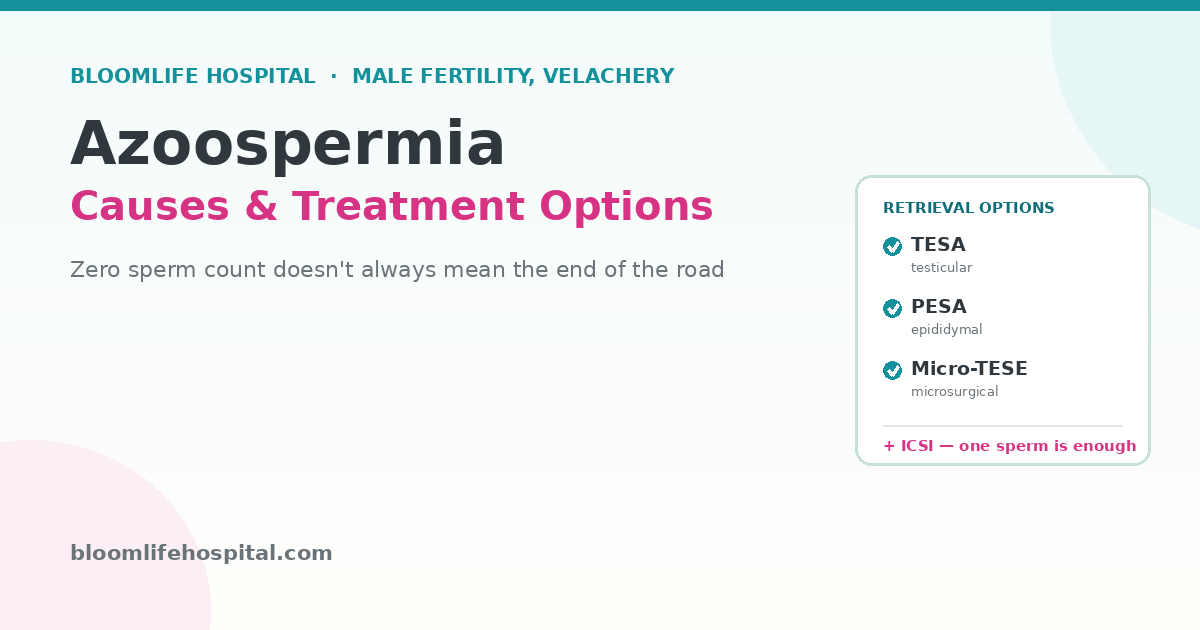The height and width of the screenshot is (630, 1200).
Task: Click the Azoospermia main heading
Action: [288, 144]
